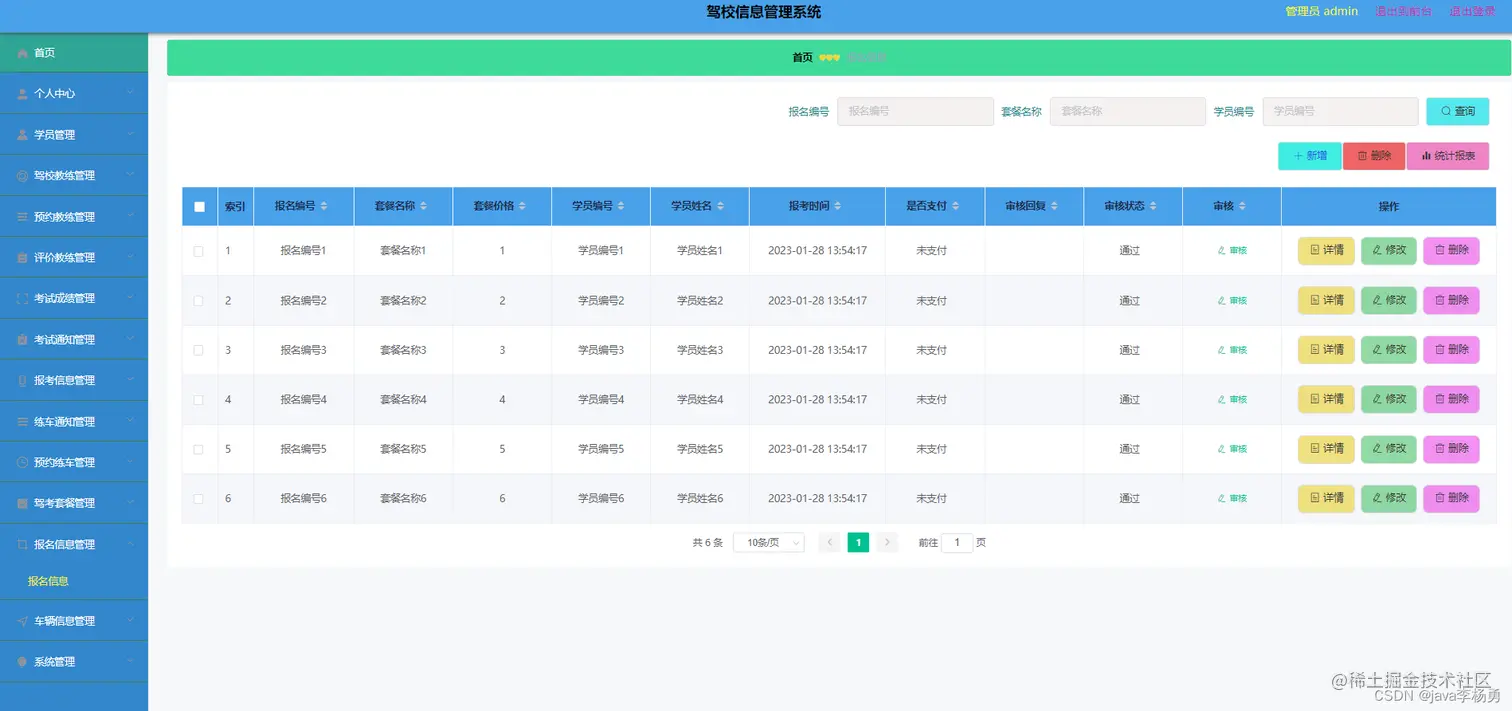Click the person icon beside 个人中心
This screenshot has width=1512, height=711.
(x=22, y=94)
